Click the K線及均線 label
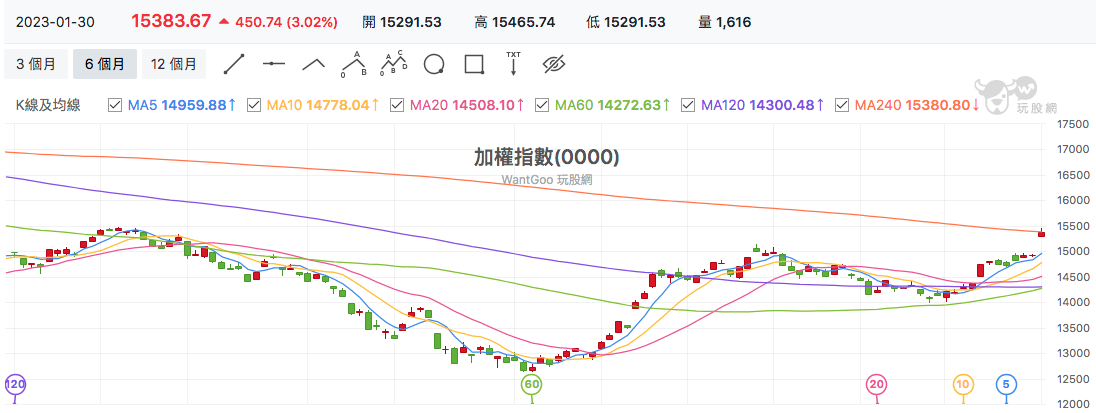The width and height of the screenshot is (1096, 413). [48, 106]
